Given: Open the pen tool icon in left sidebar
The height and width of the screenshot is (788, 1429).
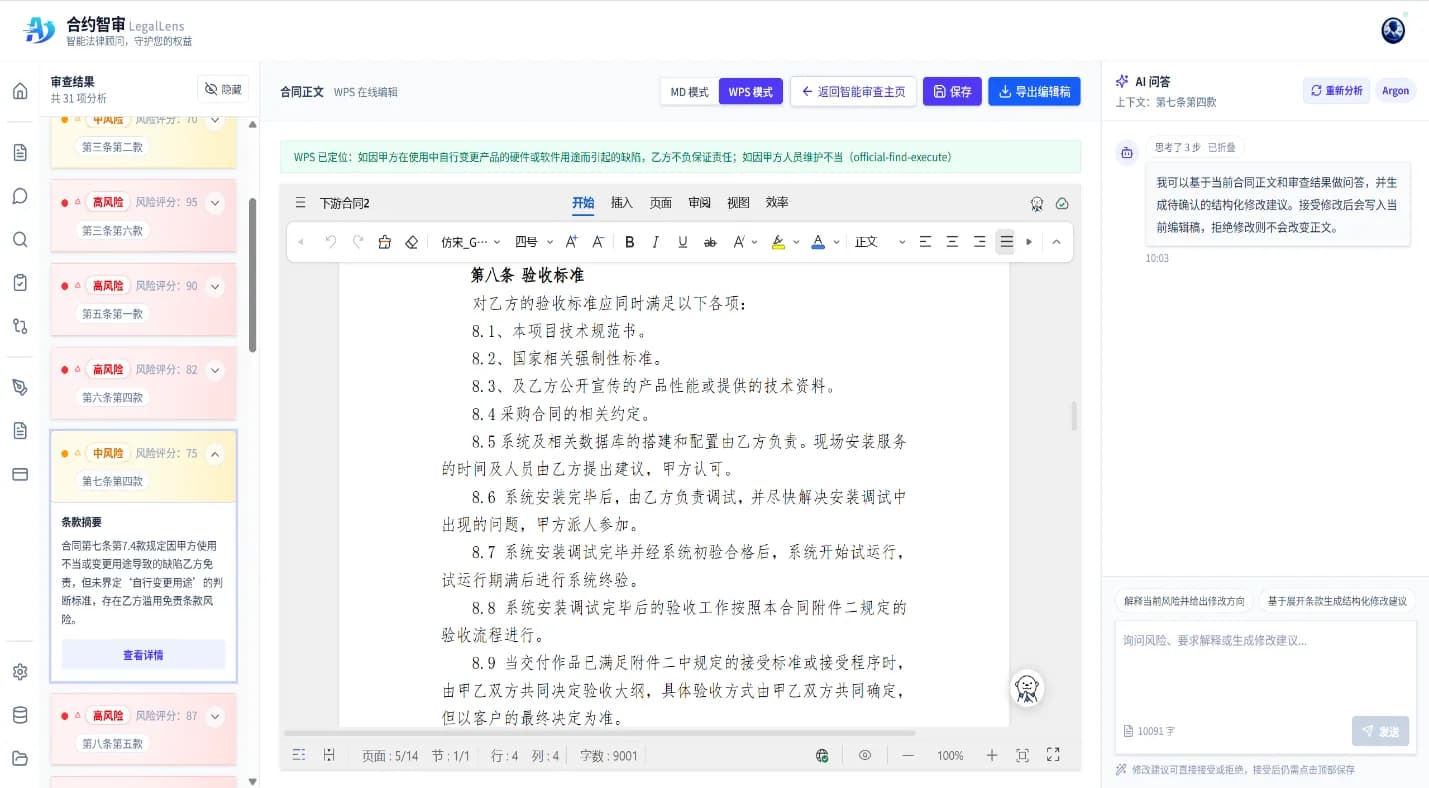Looking at the screenshot, I should 20,387.
